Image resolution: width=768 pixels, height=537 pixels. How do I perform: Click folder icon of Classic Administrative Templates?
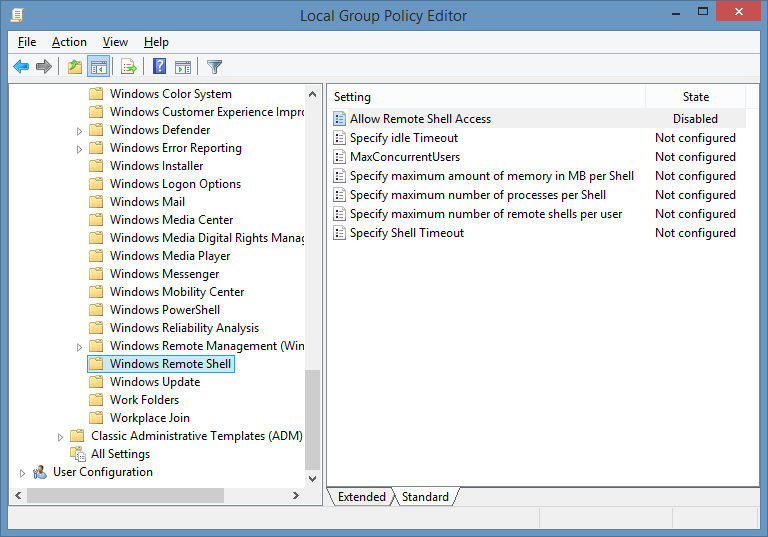[x=77, y=435]
